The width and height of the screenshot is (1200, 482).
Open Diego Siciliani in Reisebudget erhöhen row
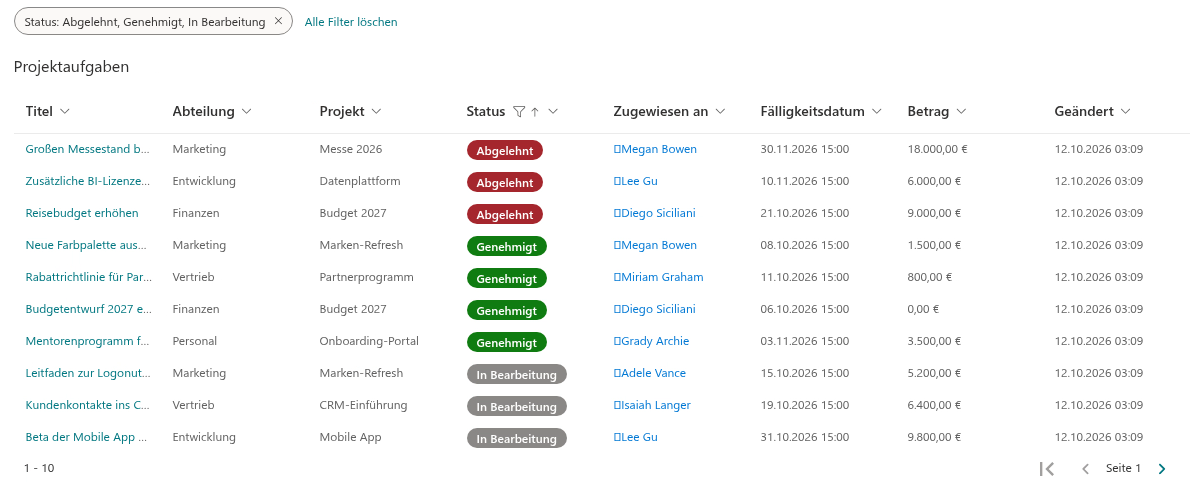[x=654, y=213]
